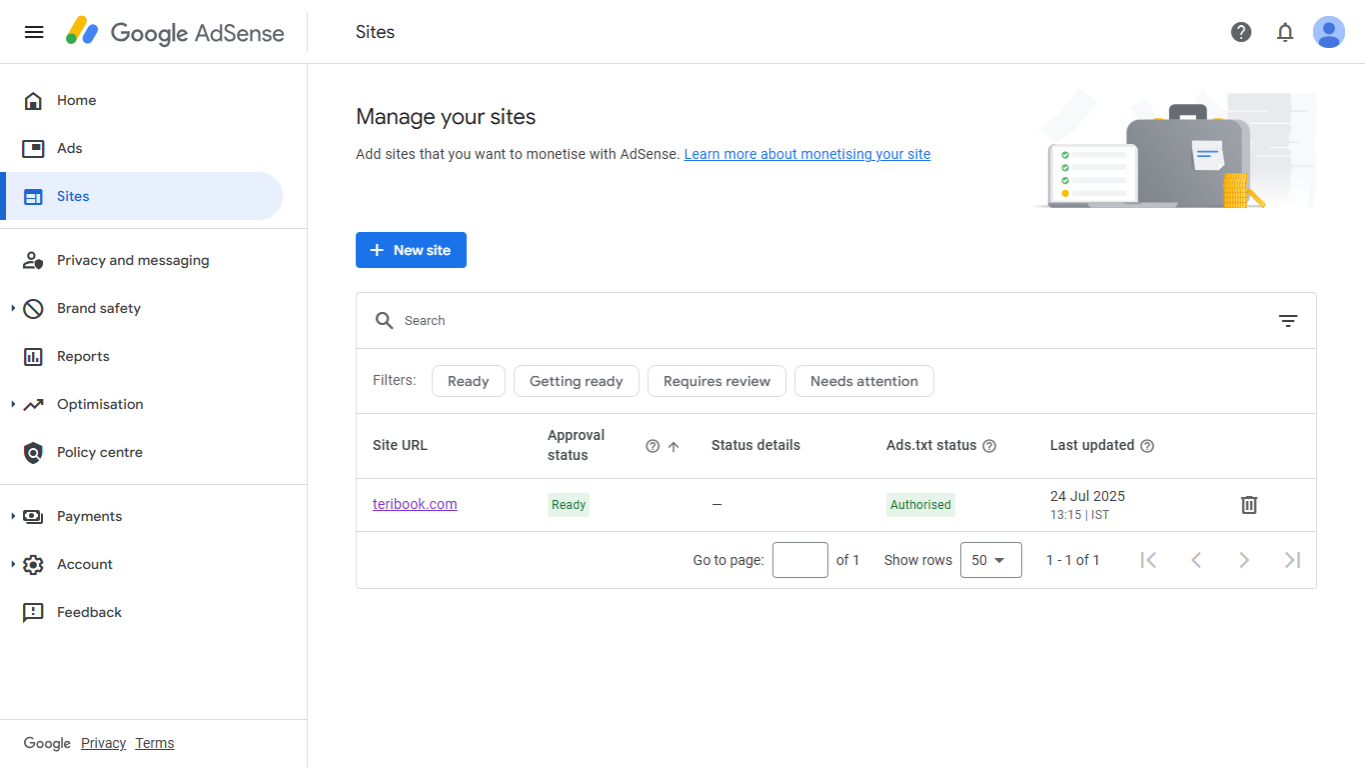The width and height of the screenshot is (1366, 768).
Task: Toggle the Requires review filter chip
Action: click(x=717, y=381)
